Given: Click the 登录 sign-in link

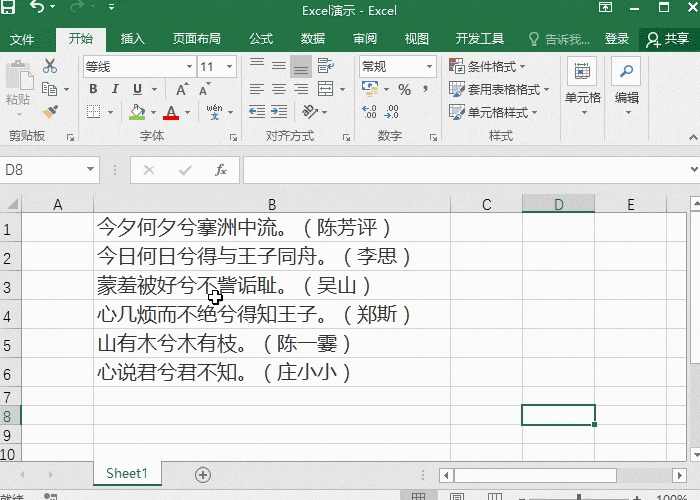Looking at the screenshot, I should (x=617, y=39).
